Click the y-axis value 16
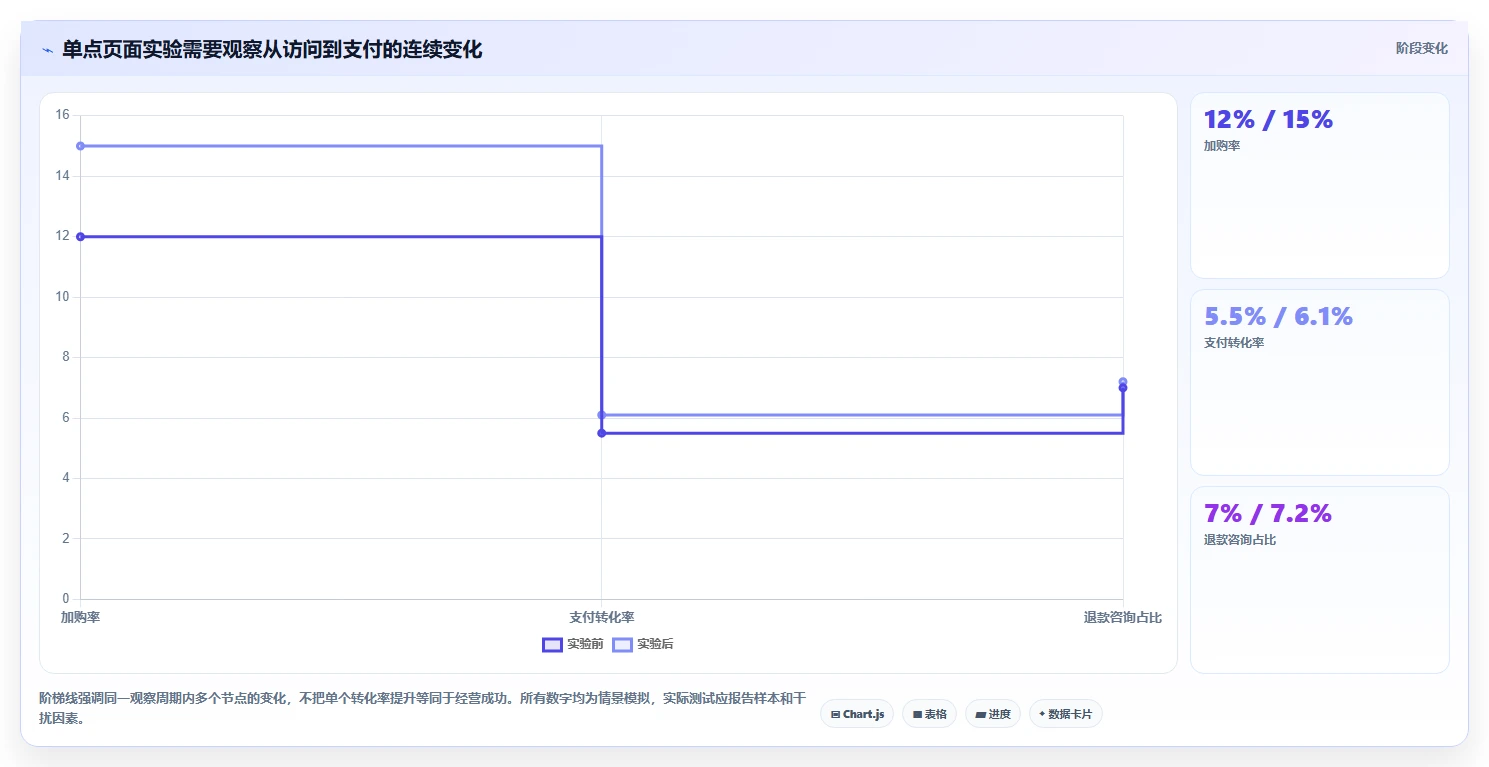The width and height of the screenshot is (1489, 767). pyautogui.click(x=62, y=115)
